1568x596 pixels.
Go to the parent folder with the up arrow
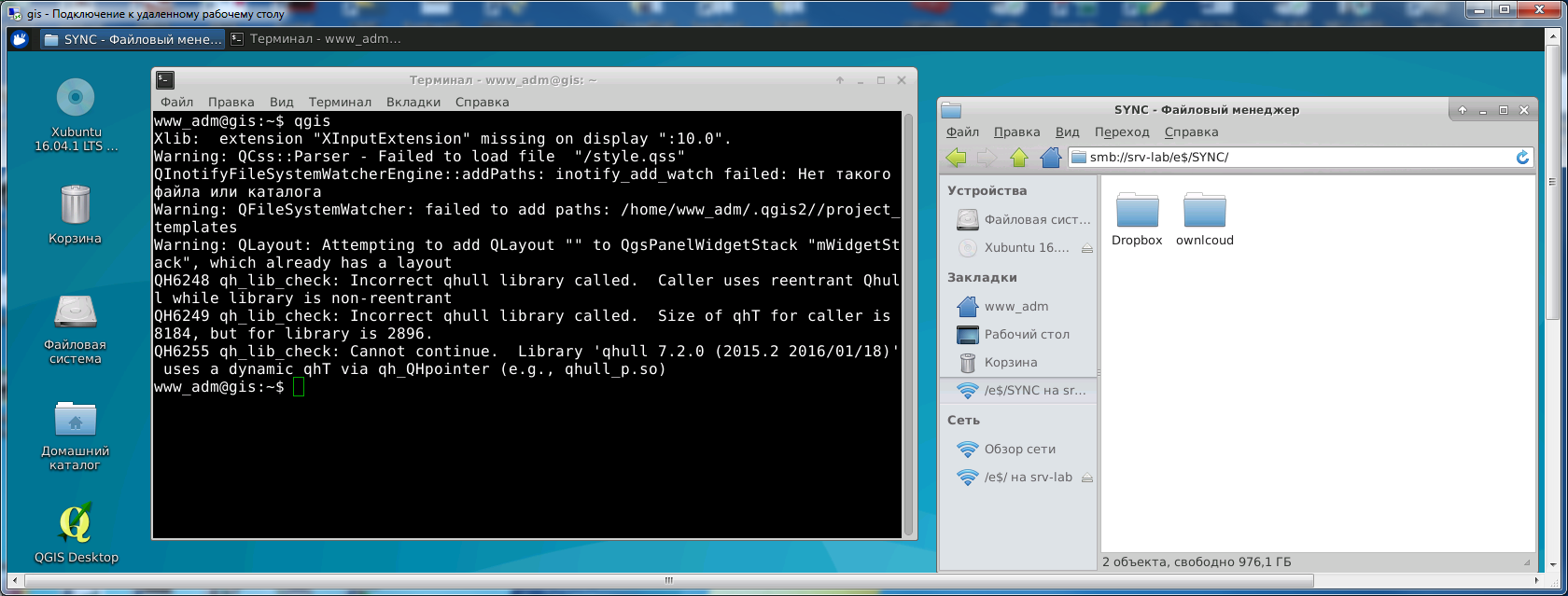click(1019, 158)
